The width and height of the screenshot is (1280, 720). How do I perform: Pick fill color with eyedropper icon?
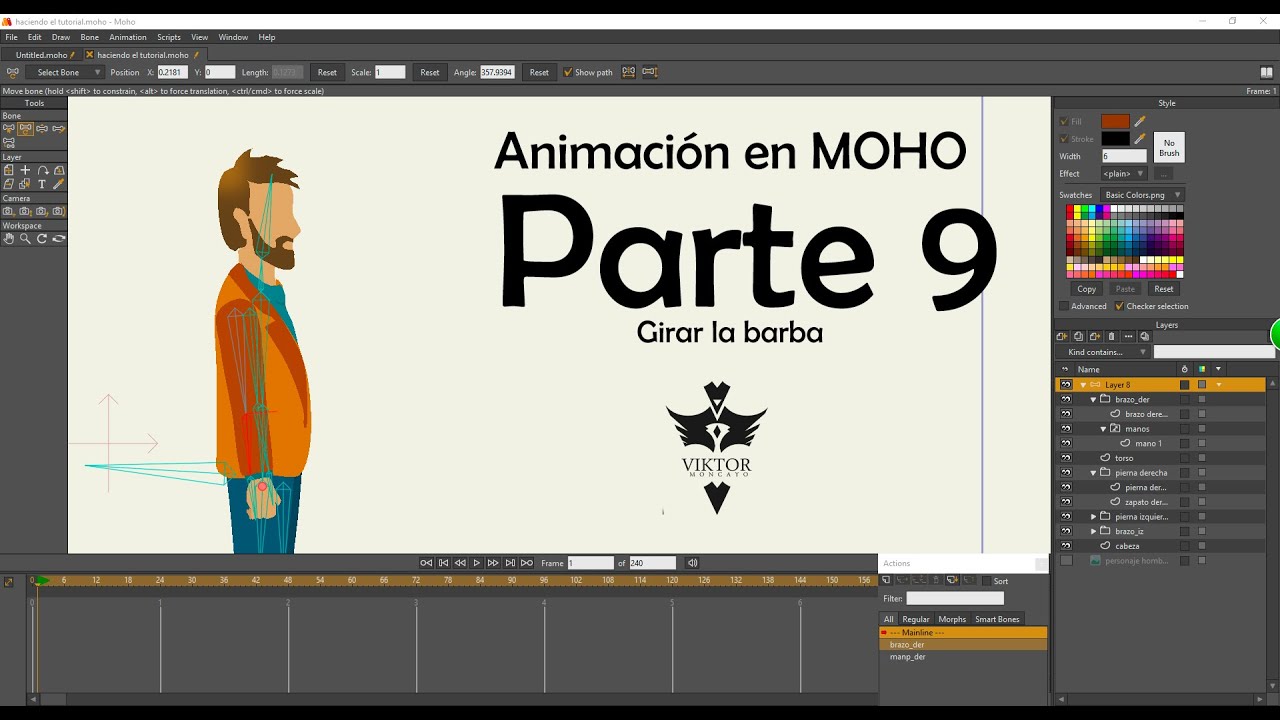[x=1140, y=121]
